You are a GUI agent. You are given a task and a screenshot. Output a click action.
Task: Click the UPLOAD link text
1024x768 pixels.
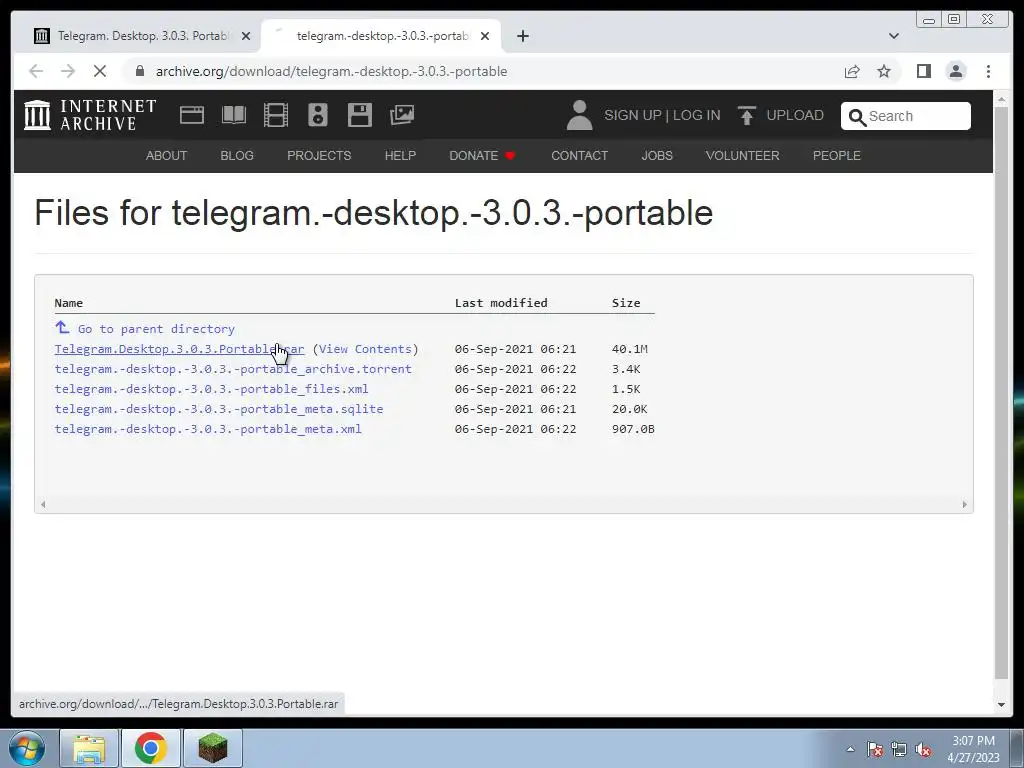[795, 115]
